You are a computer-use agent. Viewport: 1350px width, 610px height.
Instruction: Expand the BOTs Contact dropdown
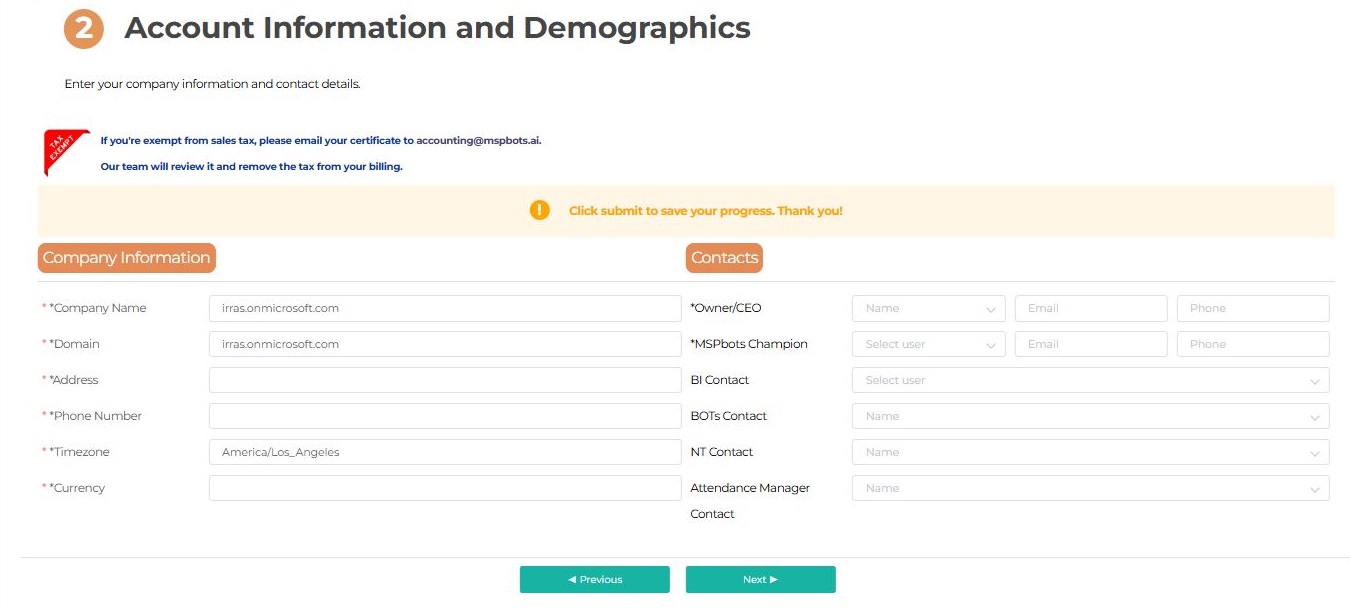1090,416
